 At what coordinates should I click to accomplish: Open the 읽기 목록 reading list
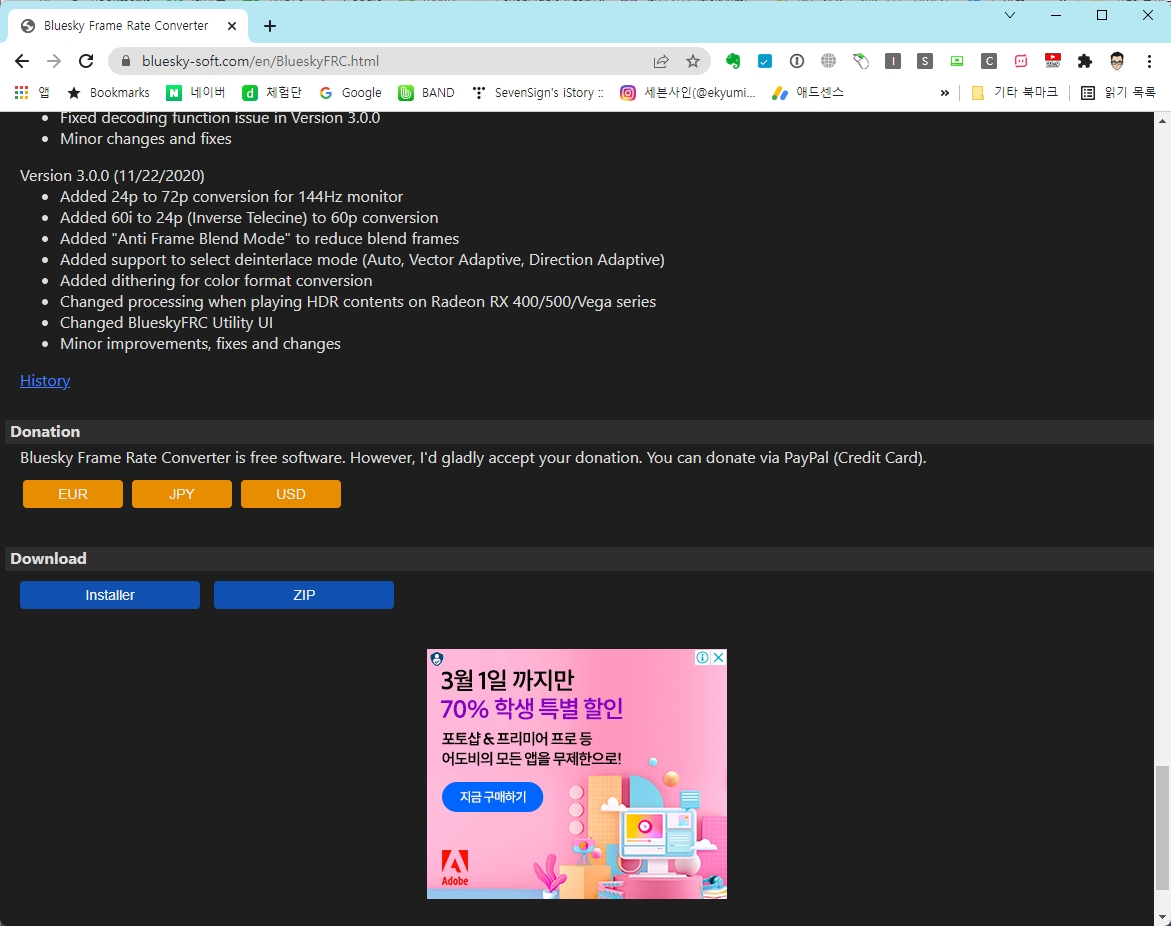pos(1118,93)
